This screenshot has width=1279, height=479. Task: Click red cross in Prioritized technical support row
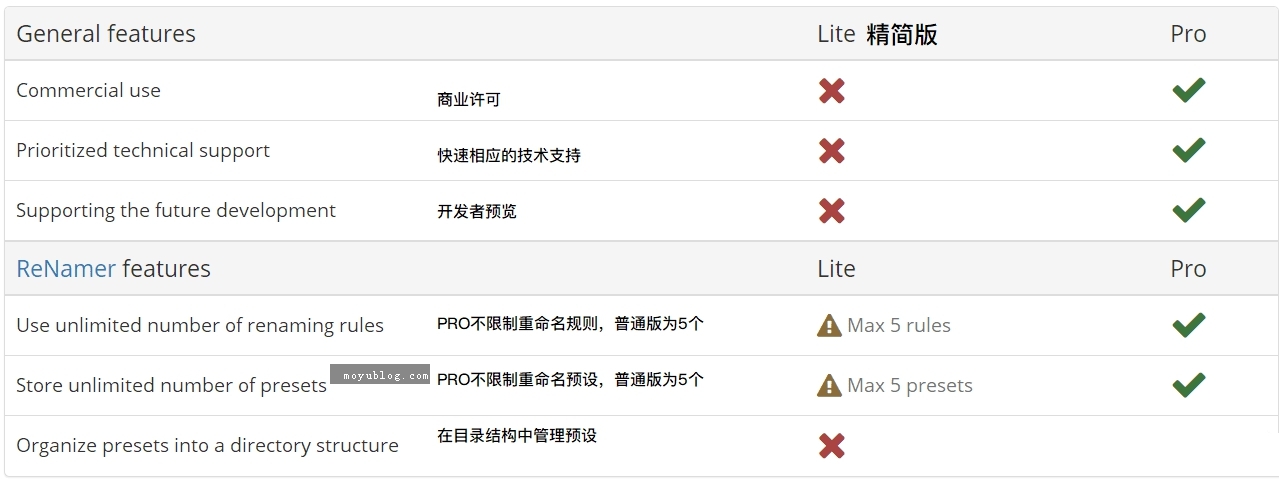[831, 151]
